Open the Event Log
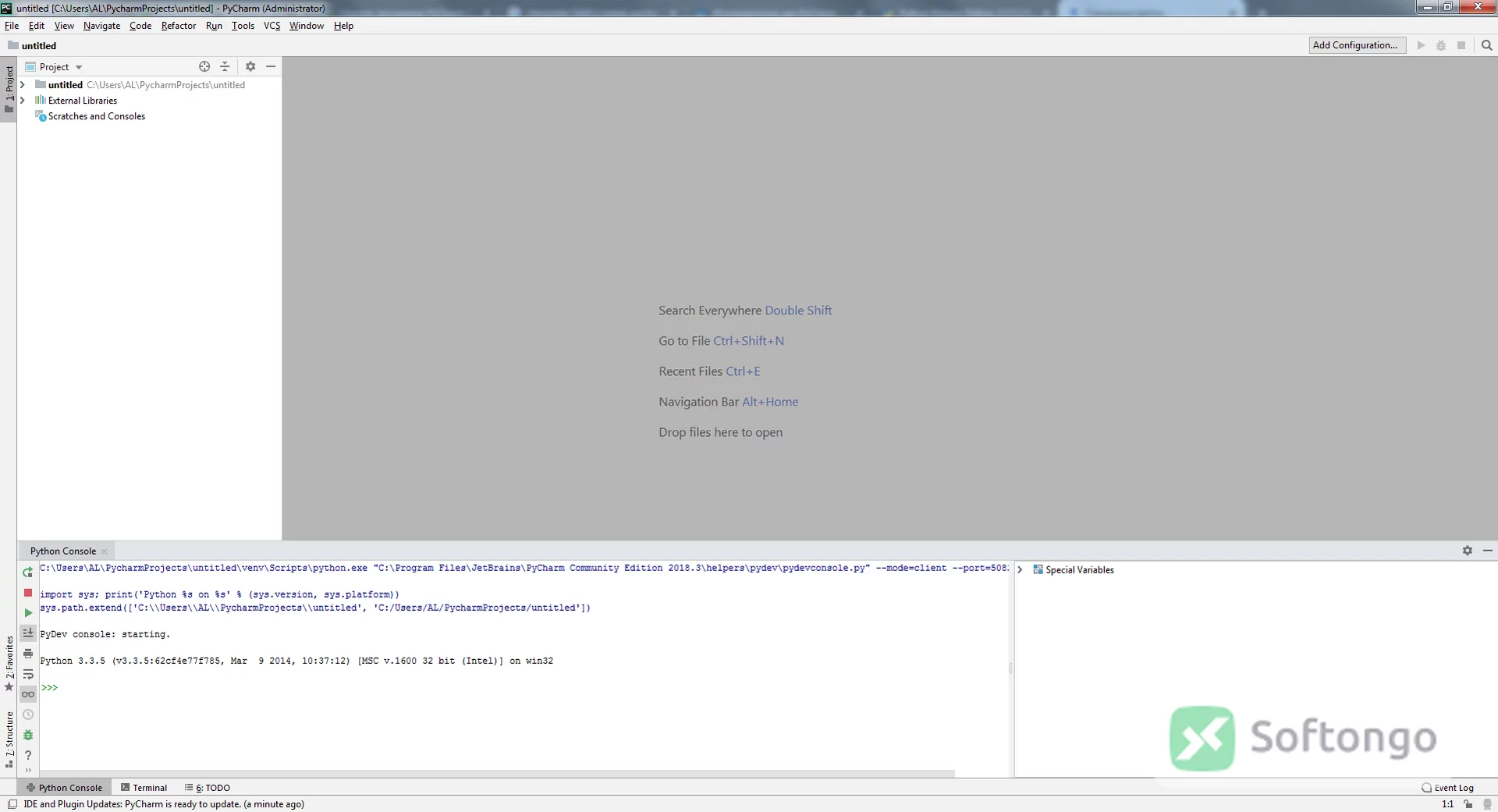 [x=1448, y=788]
